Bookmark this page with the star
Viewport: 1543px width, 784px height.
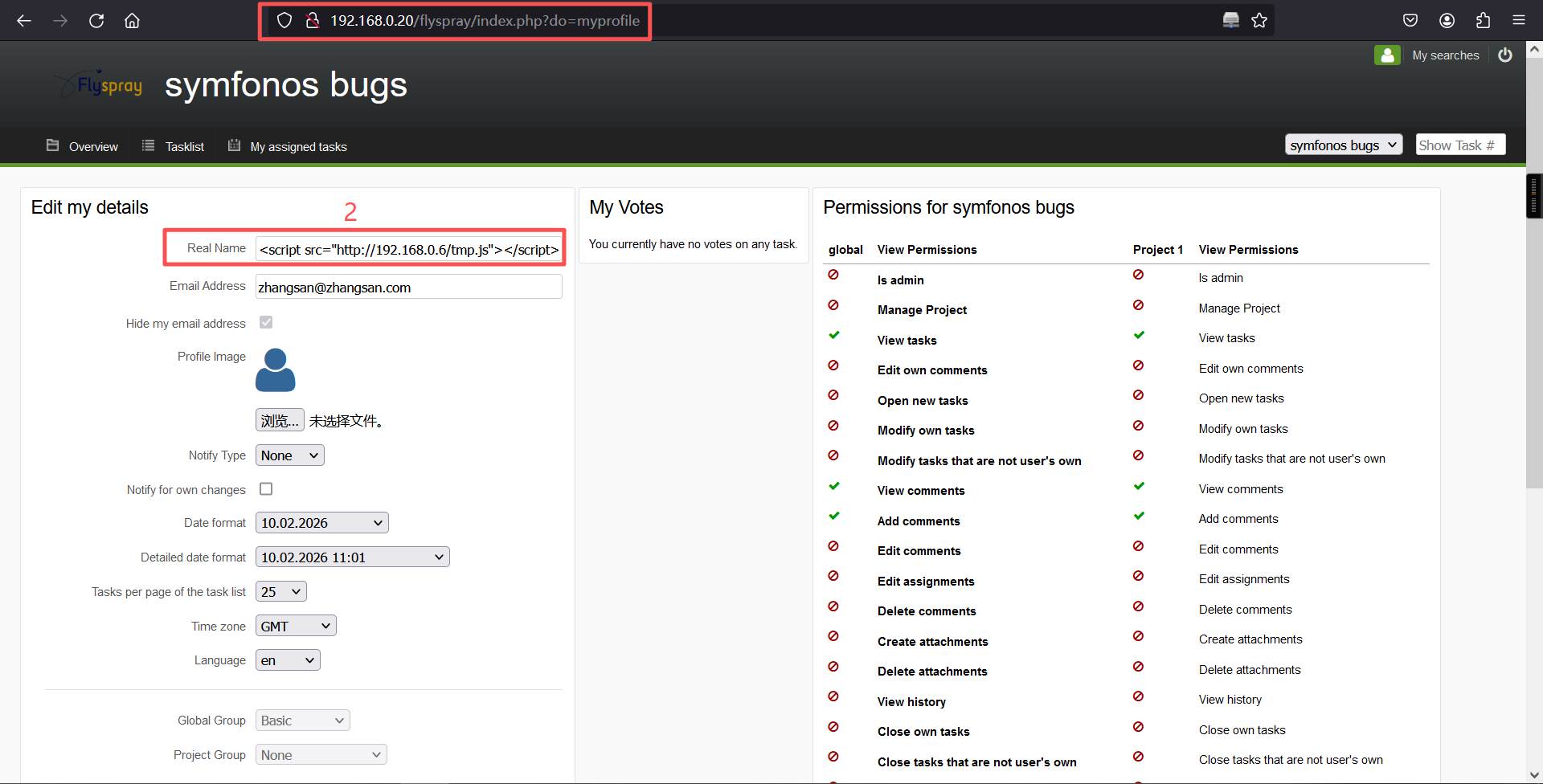pos(1259,21)
